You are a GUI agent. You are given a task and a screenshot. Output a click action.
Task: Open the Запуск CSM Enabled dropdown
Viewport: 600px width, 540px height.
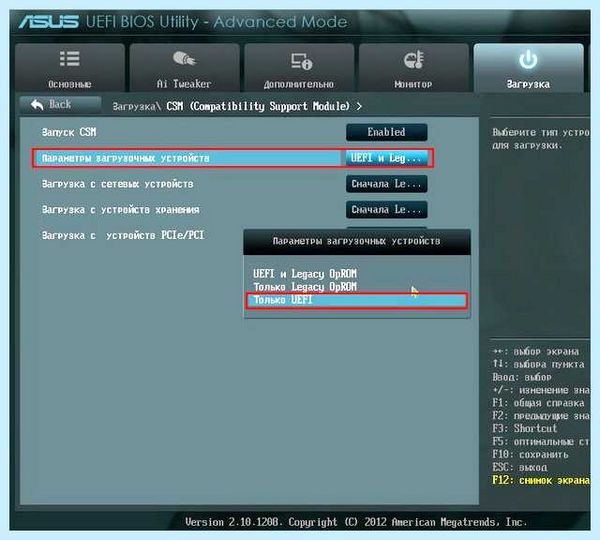pos(386,132)
